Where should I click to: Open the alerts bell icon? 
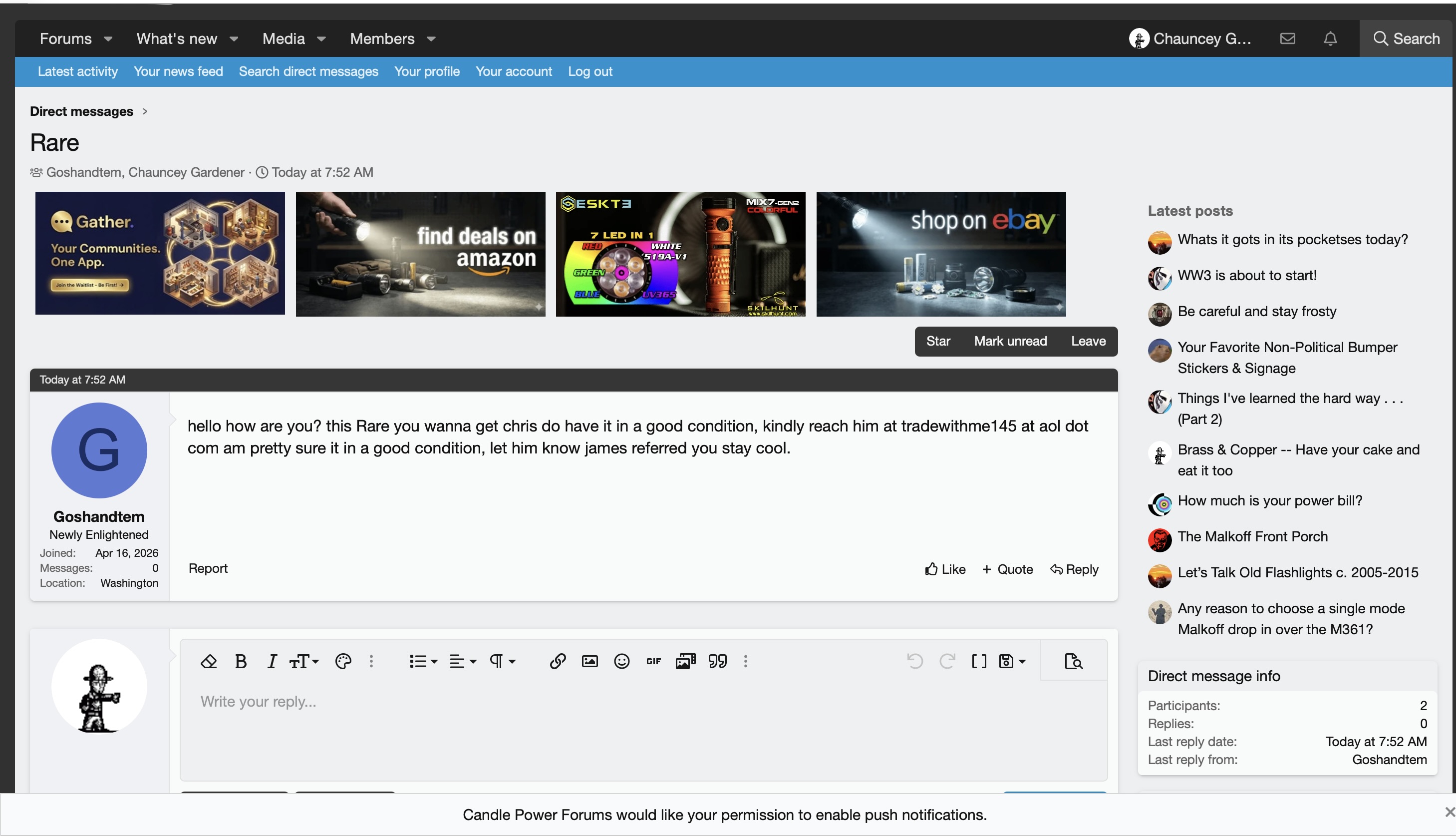1330,38
